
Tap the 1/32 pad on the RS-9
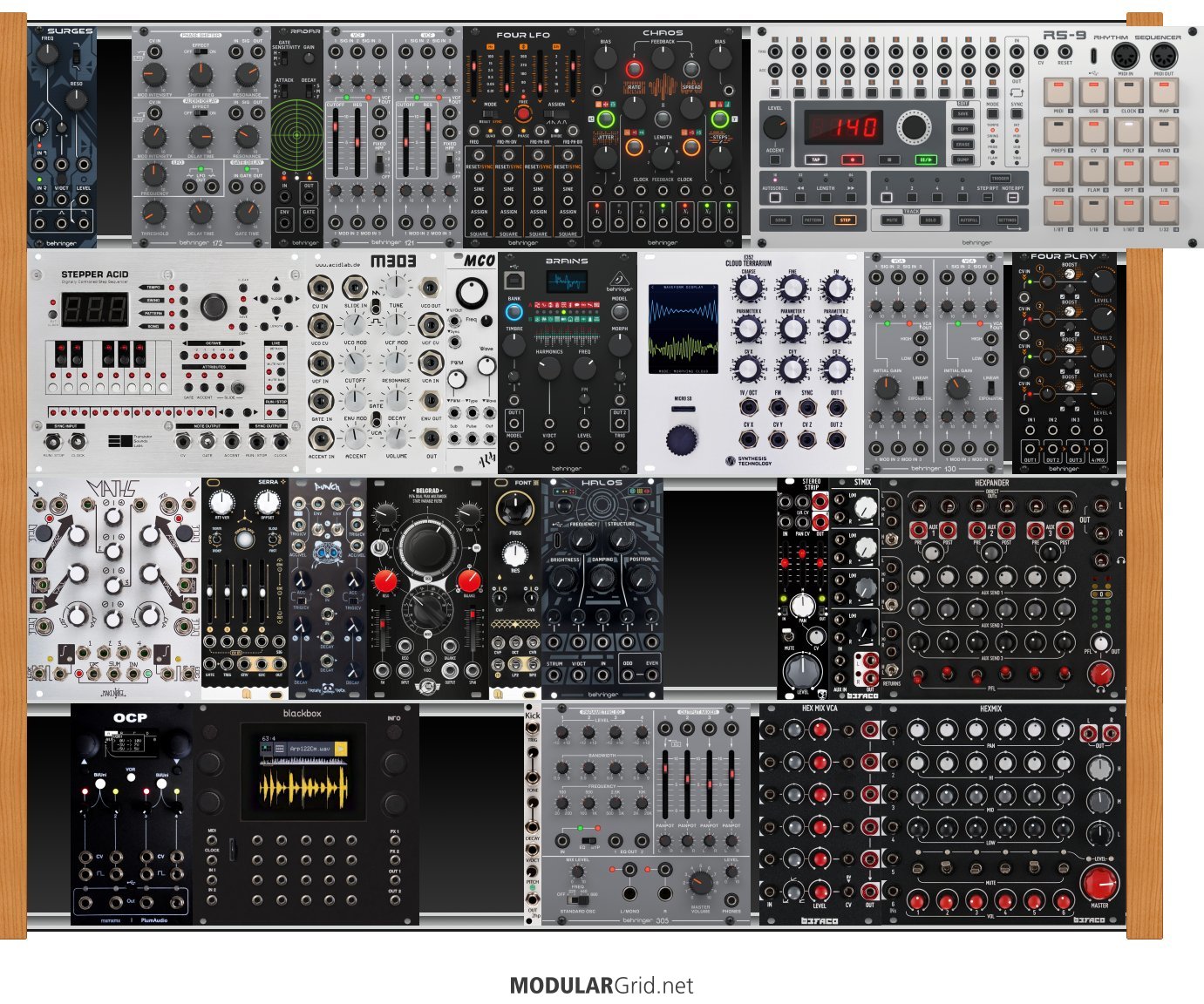click(x=1164, y=210)
